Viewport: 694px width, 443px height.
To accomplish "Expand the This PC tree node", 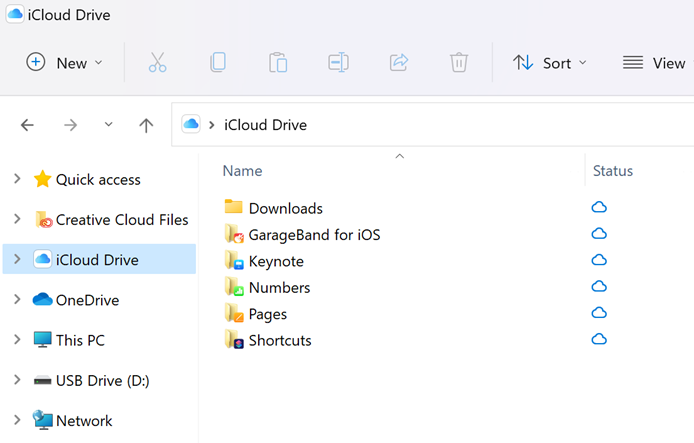I will coord(17,339).
